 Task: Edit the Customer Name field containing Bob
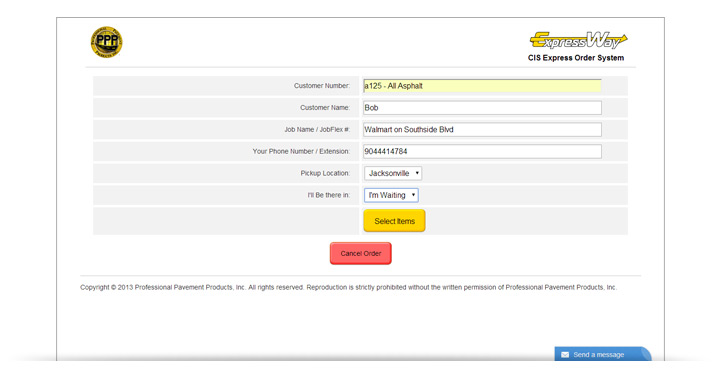[482, 108]
